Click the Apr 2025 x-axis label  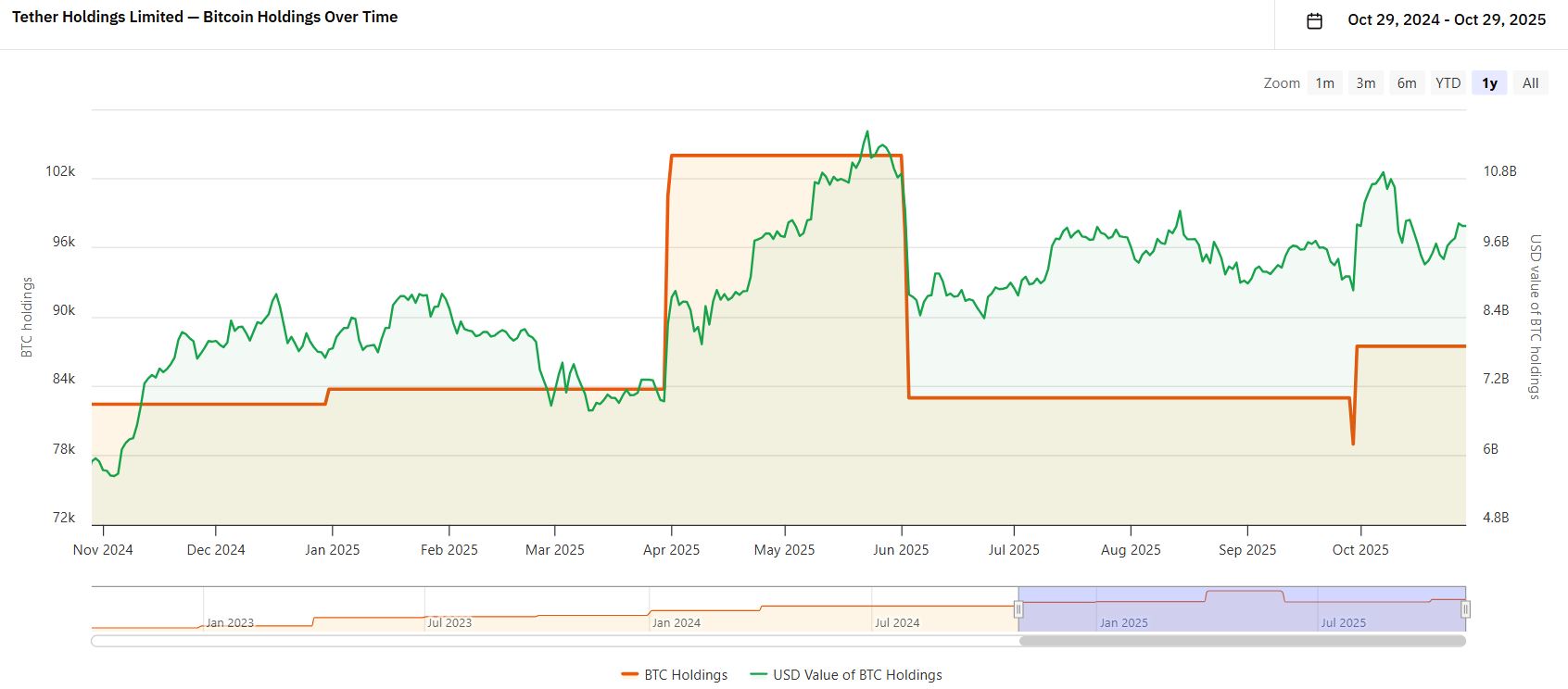coord(672,550)
